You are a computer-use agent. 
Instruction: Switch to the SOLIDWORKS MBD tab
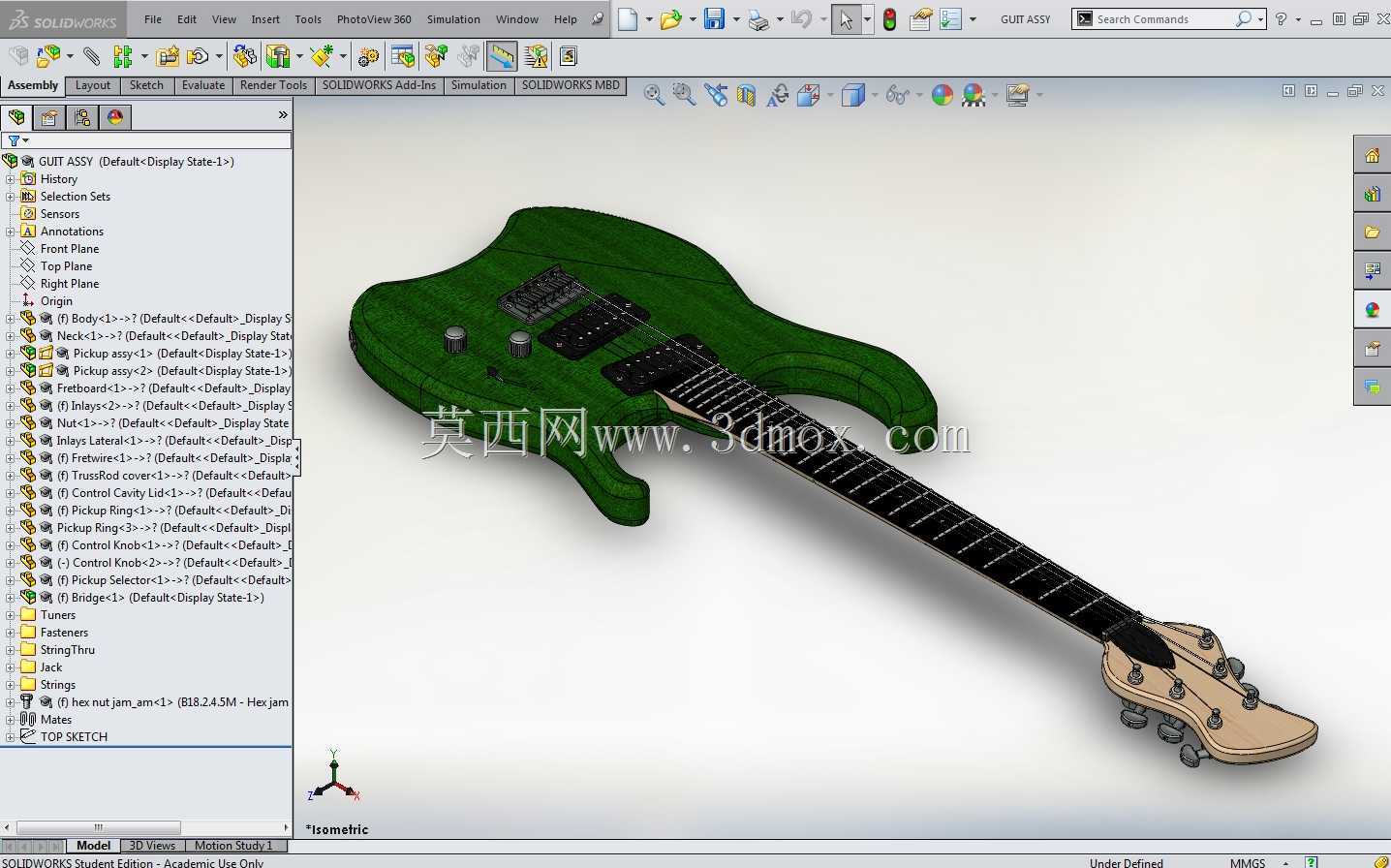[x=571, y=85]
